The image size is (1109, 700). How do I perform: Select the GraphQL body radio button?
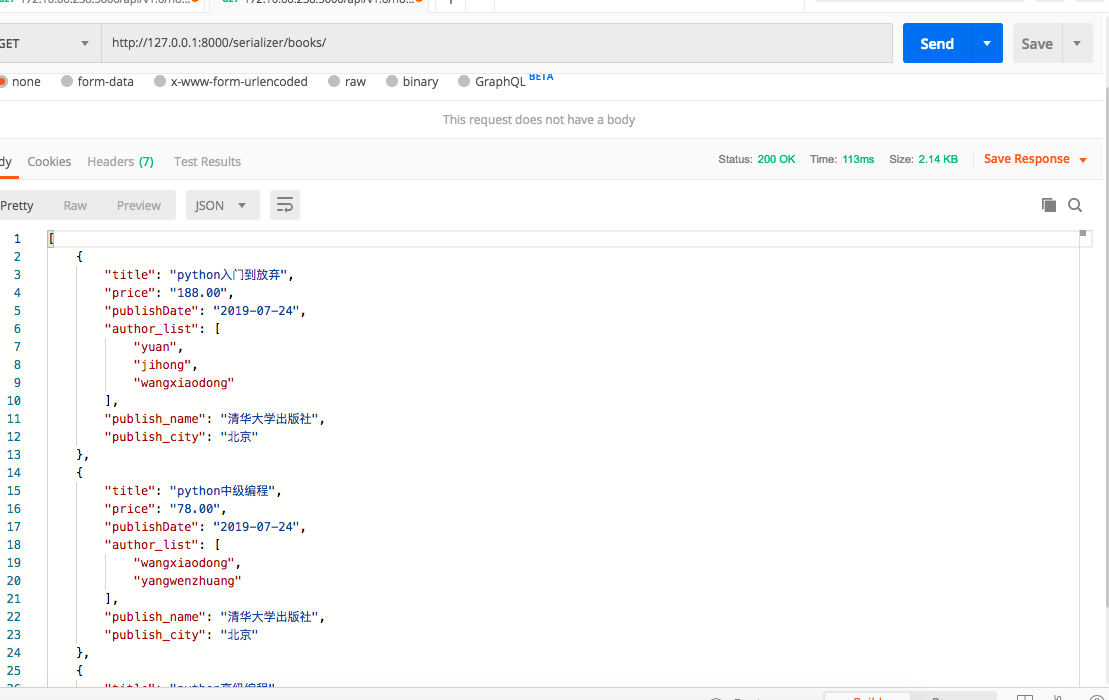tap(464, 81)
